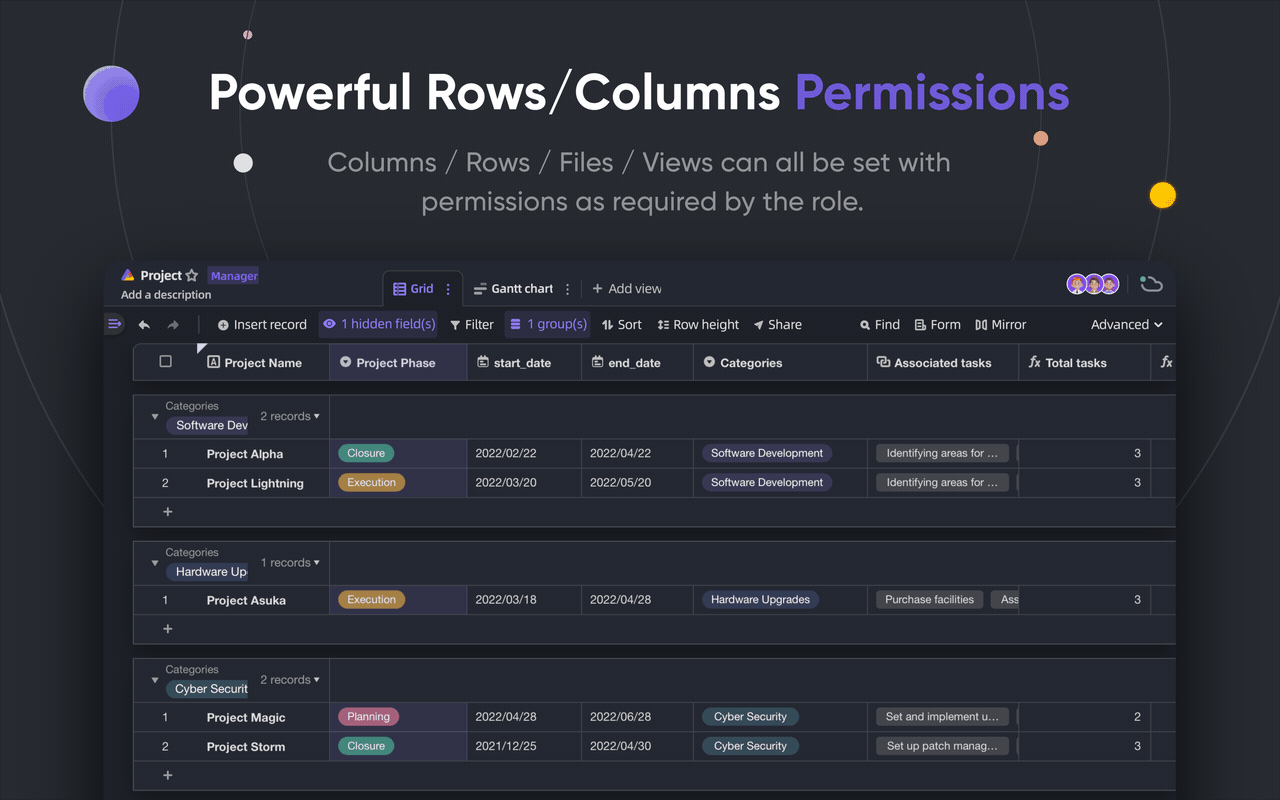Click Execution tag in Project Asuka row
This screenshot has width=1280, height=800.
(372, 599)
